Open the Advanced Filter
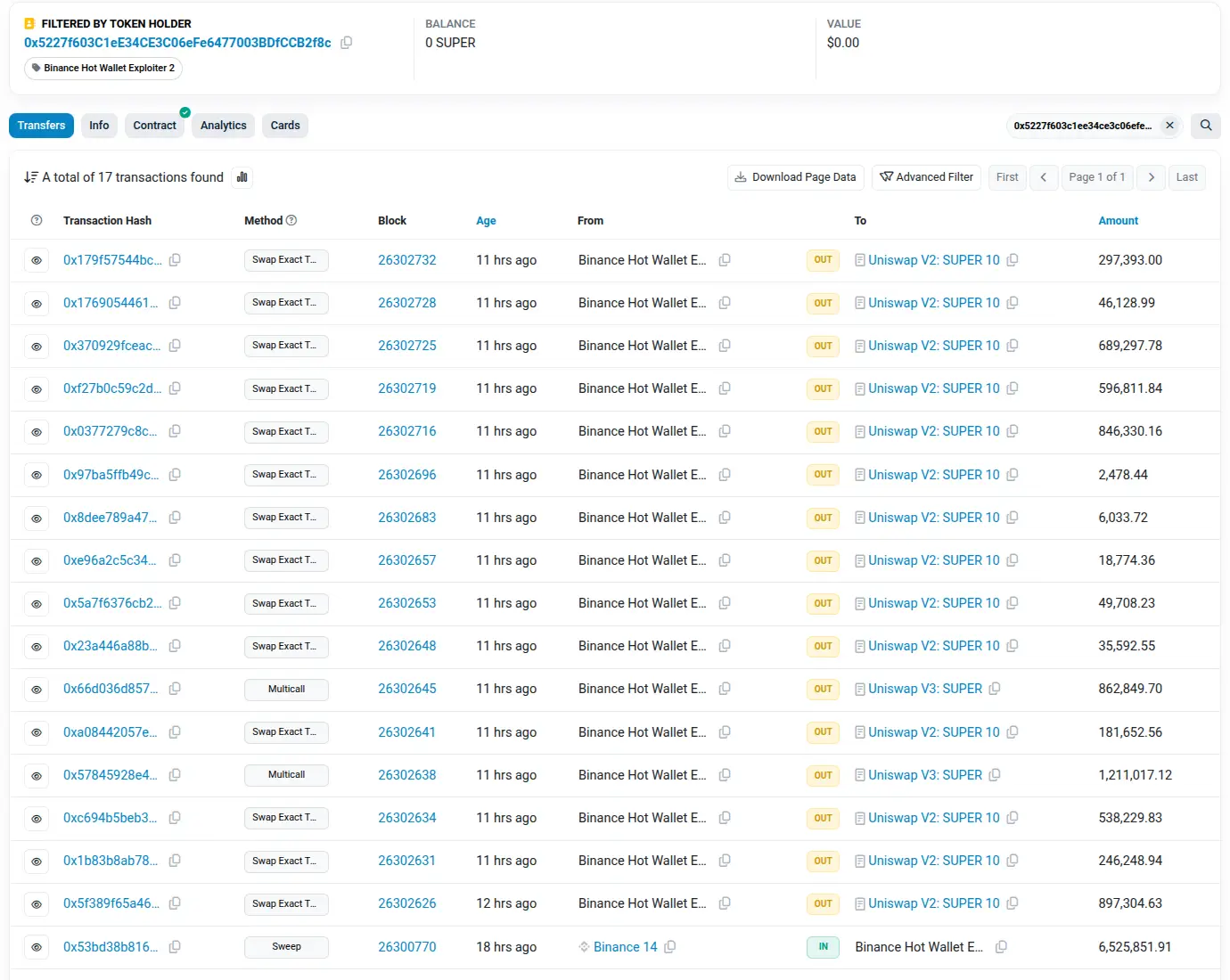The image size is (1230, 980). tap(927, 177)
